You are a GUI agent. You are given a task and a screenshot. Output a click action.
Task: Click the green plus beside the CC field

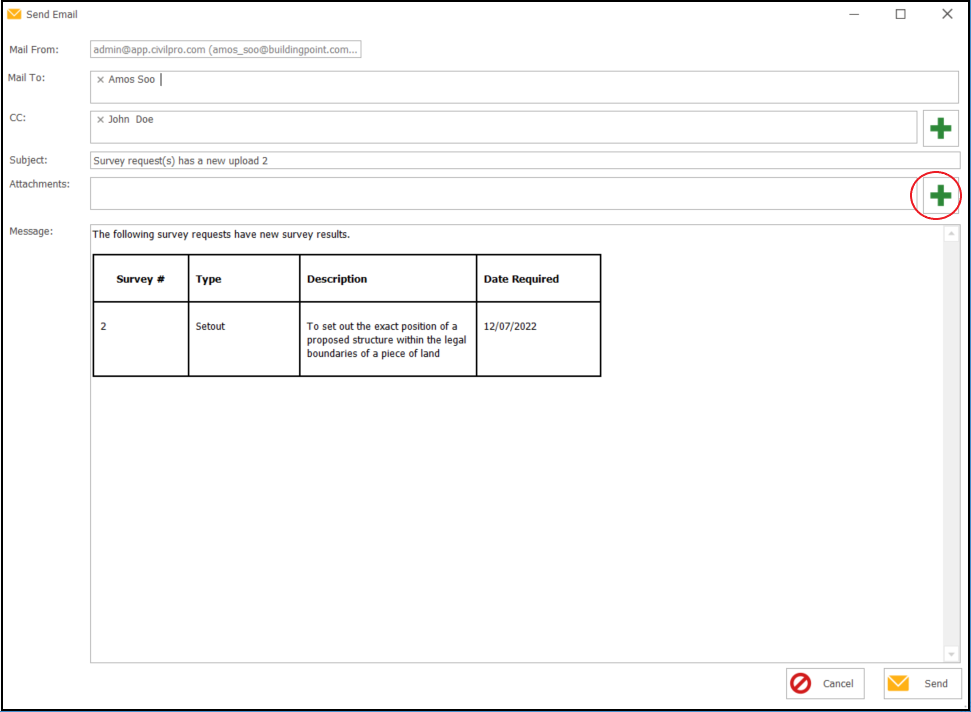tap(940, 128)
